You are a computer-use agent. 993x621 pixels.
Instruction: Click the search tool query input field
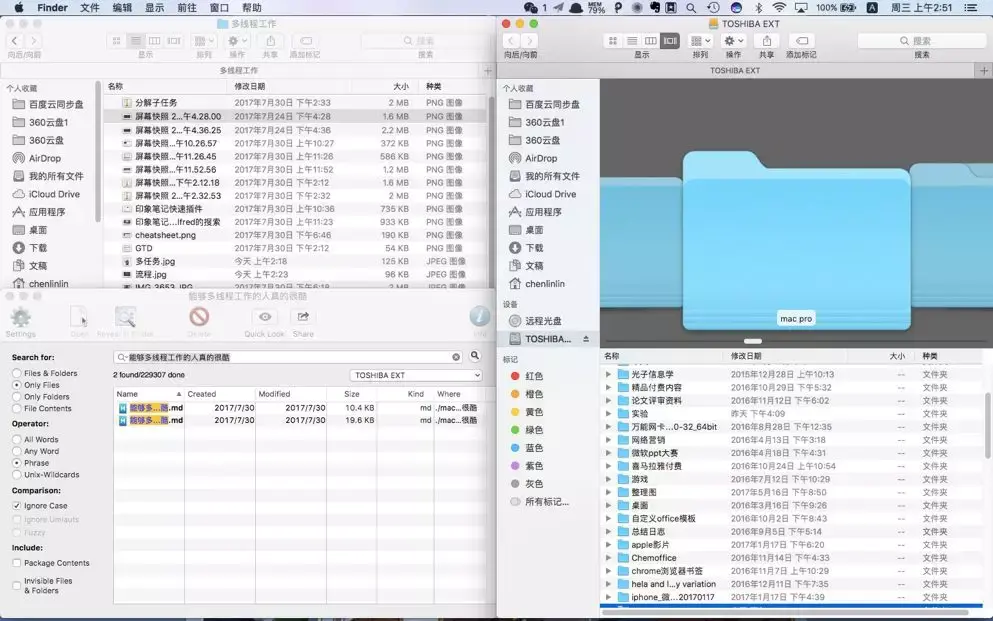(288, 357)
